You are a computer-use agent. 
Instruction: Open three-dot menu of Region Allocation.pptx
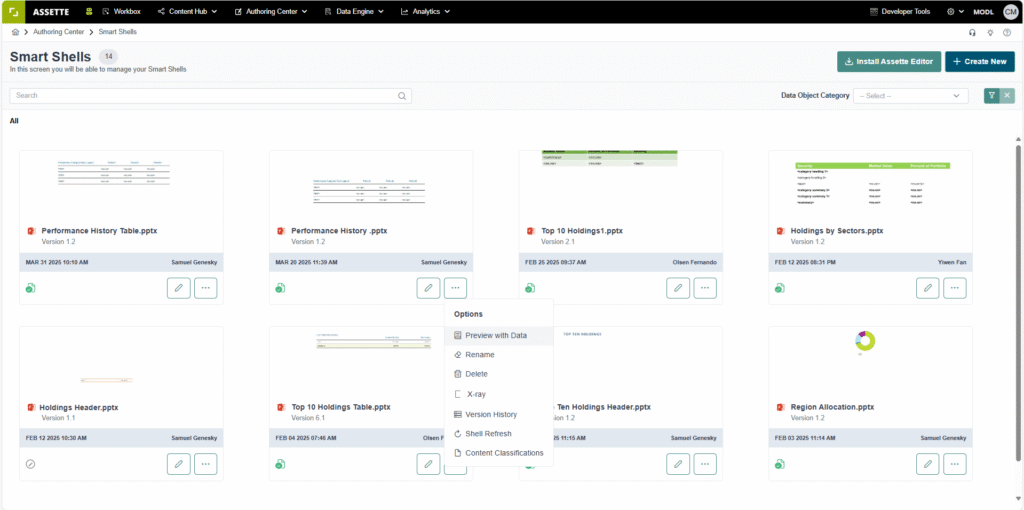click(x=955, y=464)
